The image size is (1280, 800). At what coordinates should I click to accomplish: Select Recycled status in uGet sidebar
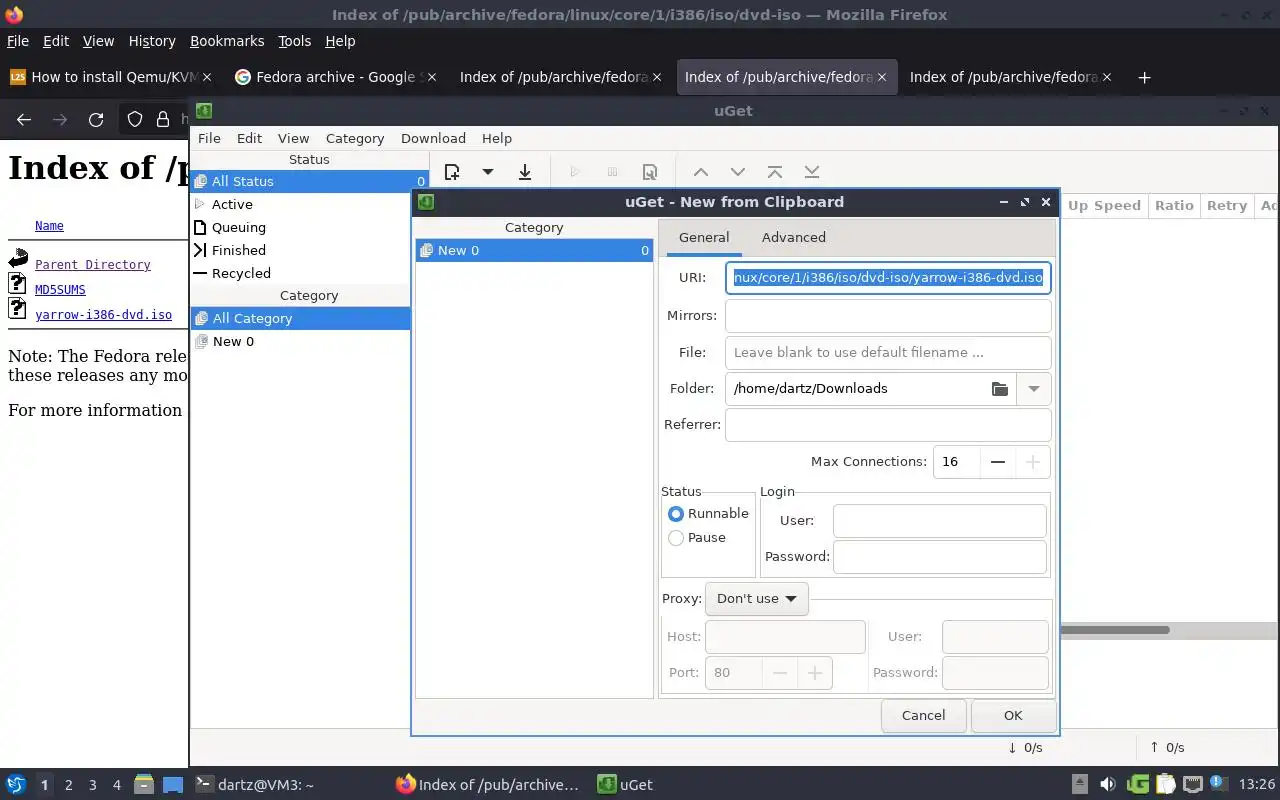(309, 273)
